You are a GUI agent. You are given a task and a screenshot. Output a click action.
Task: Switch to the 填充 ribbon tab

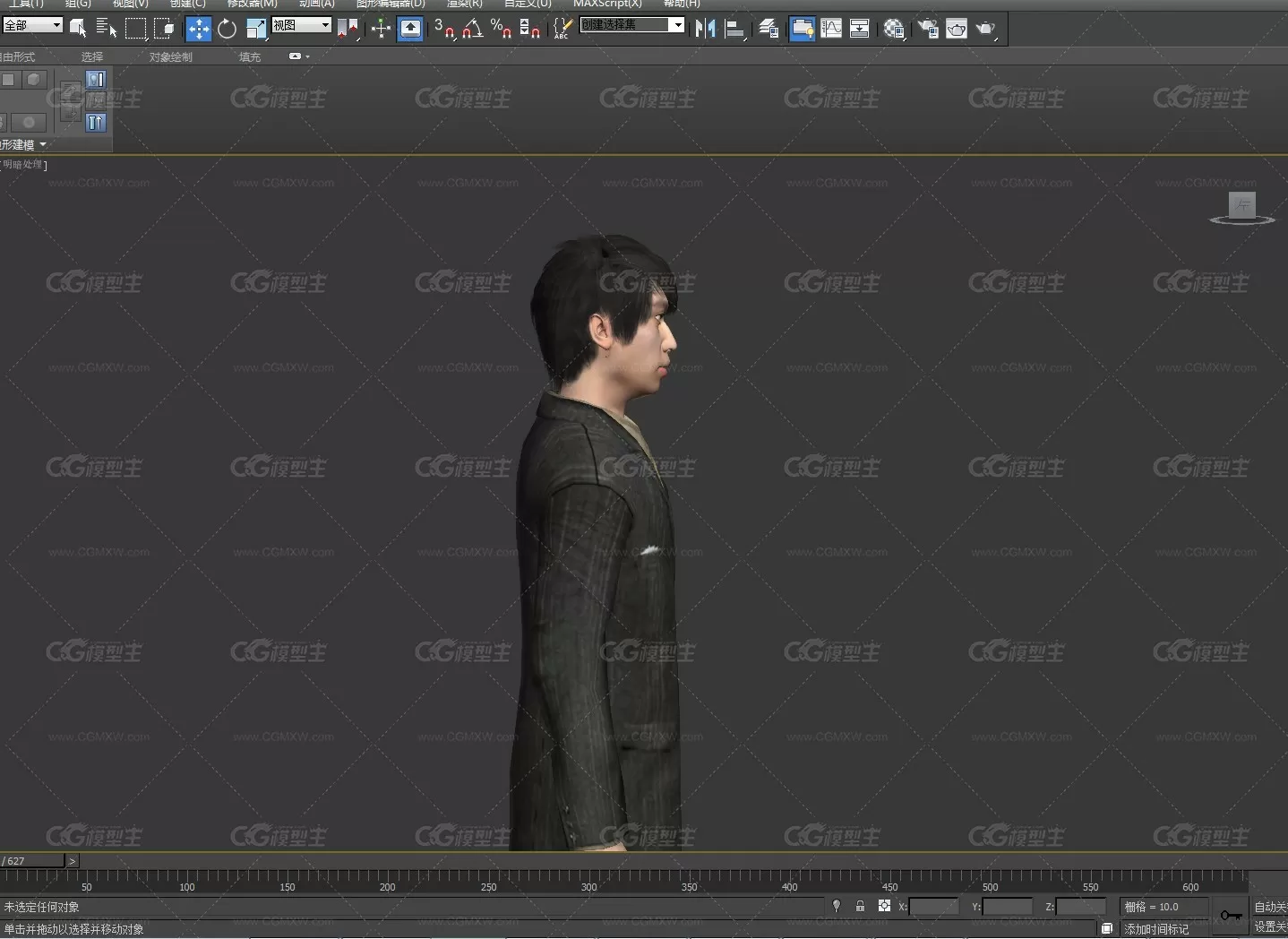click(x=250, y=56)
